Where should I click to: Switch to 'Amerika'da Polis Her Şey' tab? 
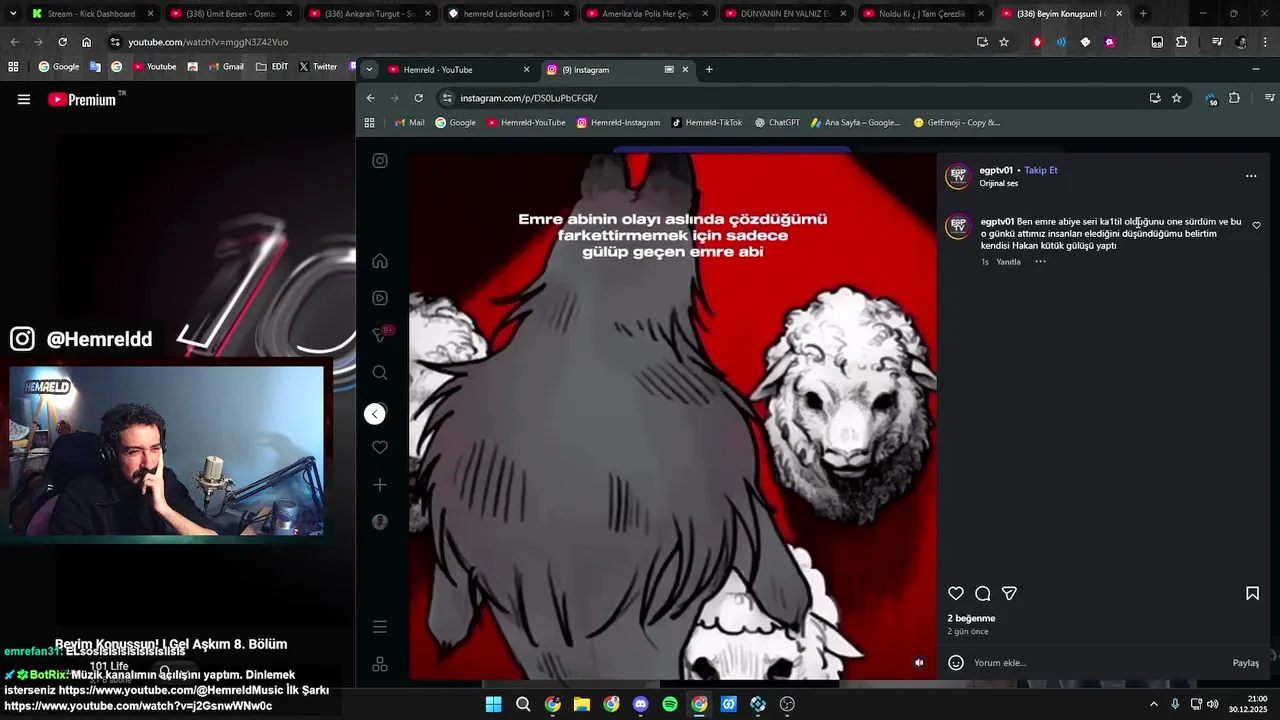[646, 14]
